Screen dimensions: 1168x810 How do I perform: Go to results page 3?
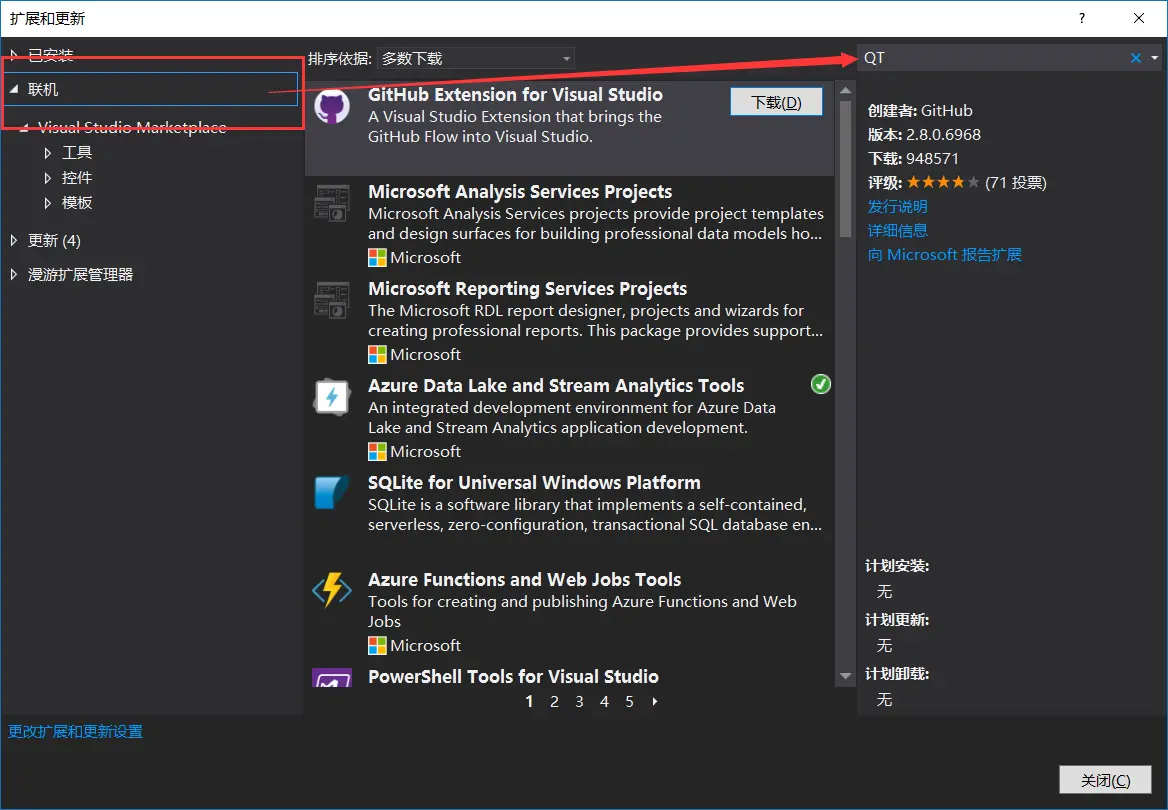[579, 701]
